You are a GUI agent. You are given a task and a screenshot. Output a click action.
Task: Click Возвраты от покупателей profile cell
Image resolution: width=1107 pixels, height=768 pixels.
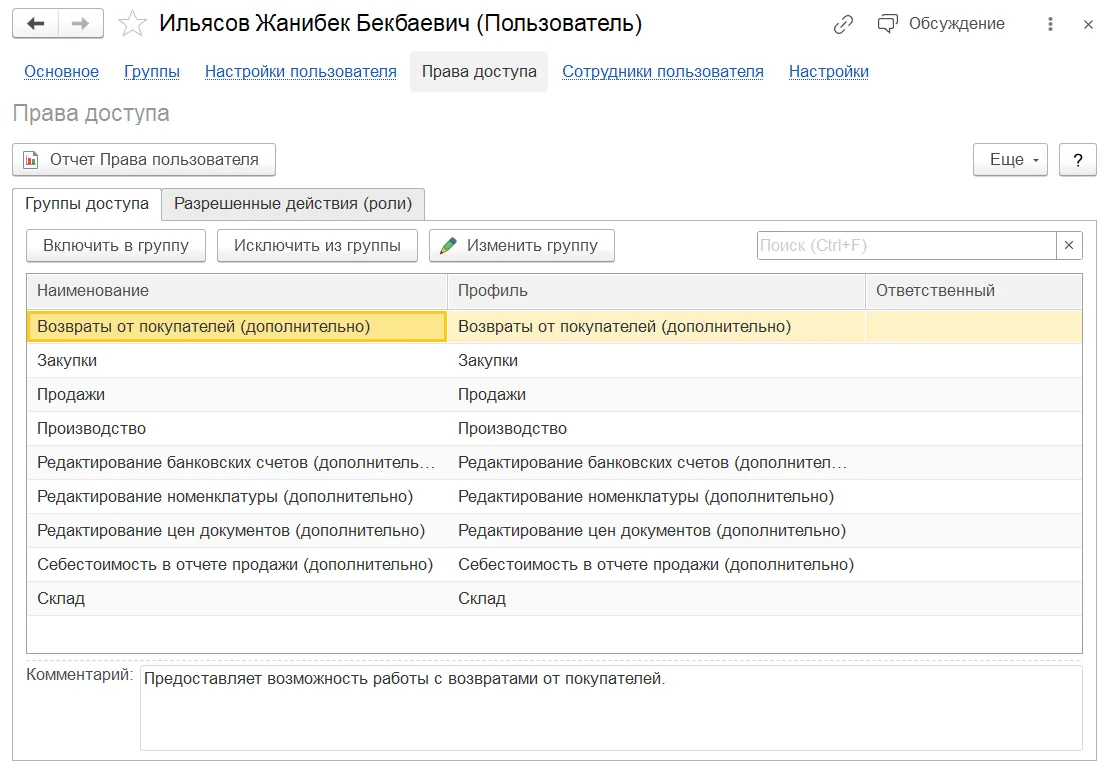[656, 327]
